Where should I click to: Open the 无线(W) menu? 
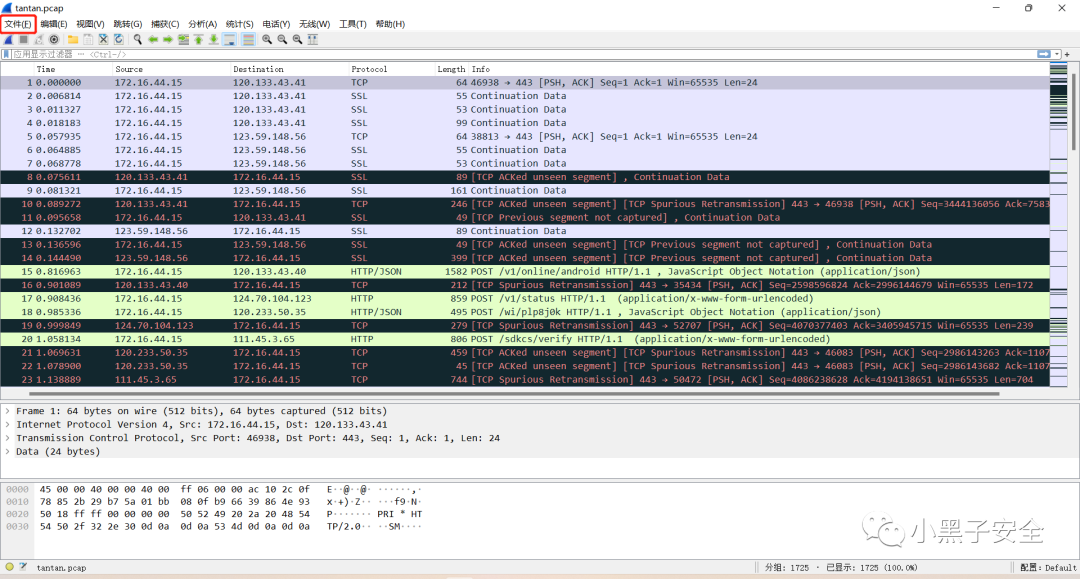[315, 24]
